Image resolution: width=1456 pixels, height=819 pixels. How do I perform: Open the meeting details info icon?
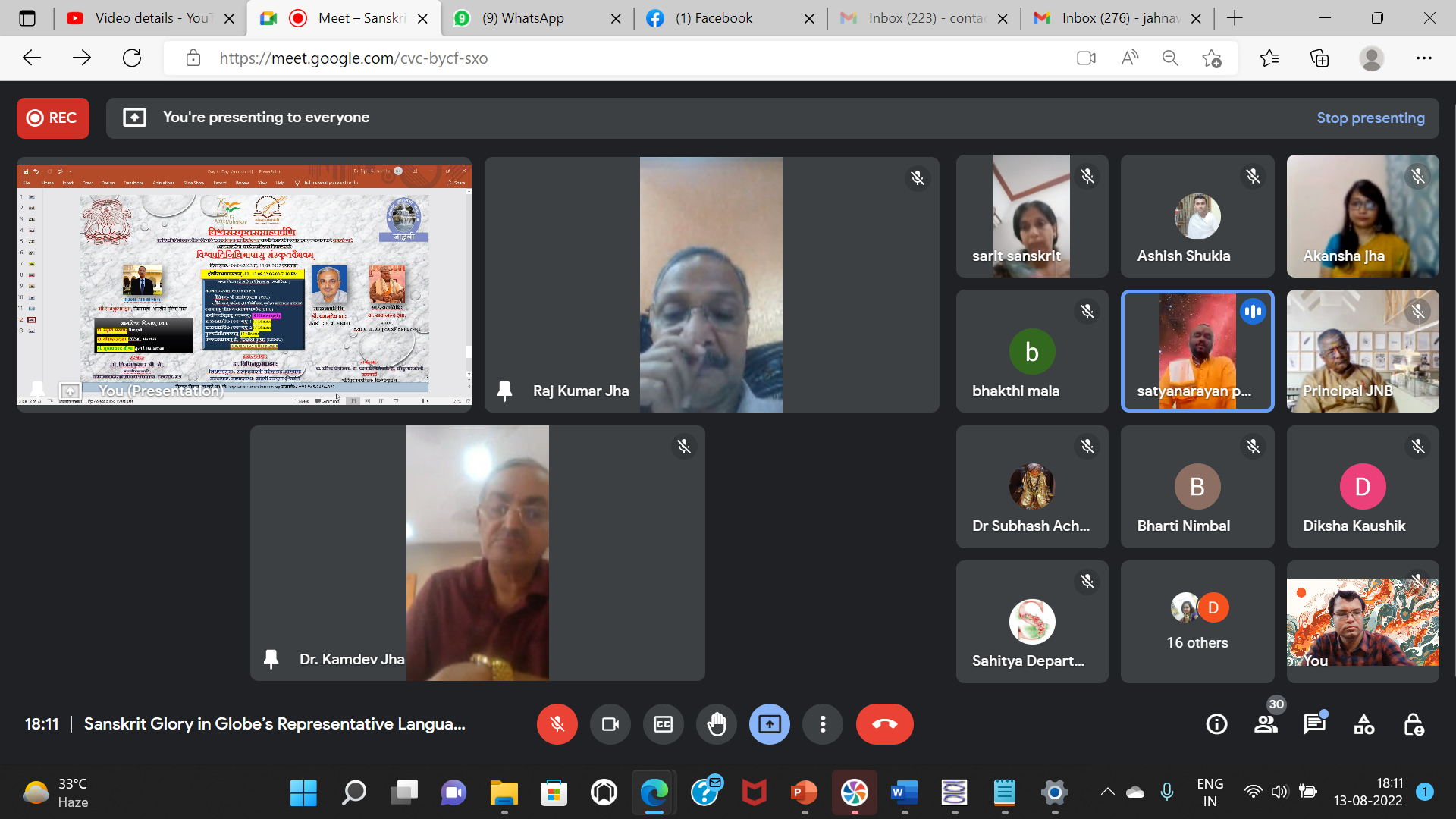[x=1216, y=724]
